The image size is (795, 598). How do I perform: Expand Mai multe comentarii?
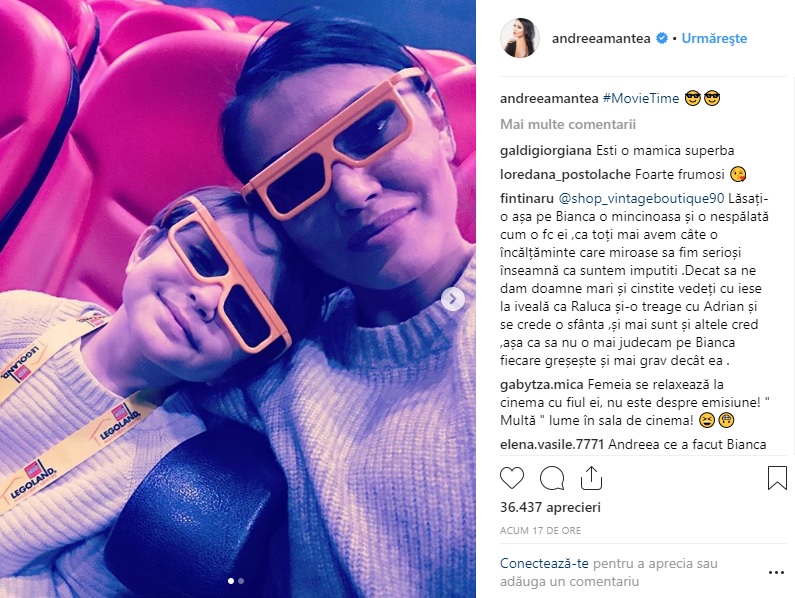[x=567, y=124]
